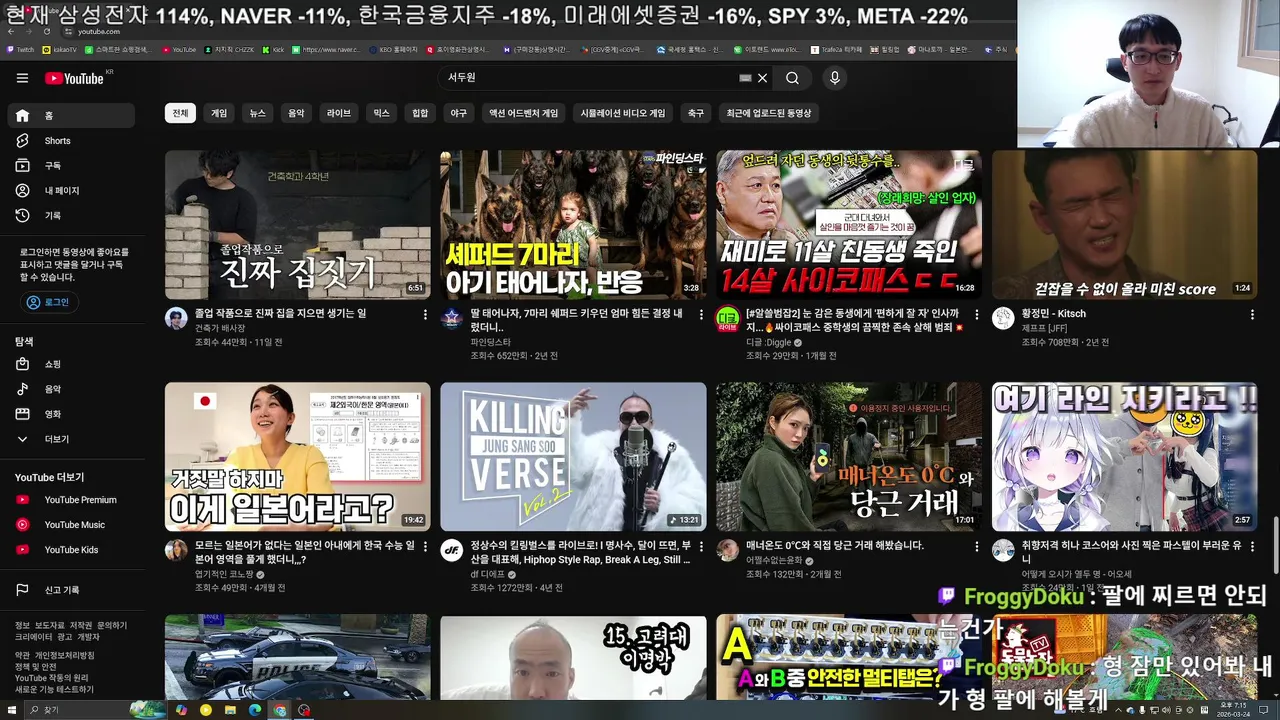This screenshot has width=1280, height=720.
Task: Open options menu for 정상수 킬링벌스 video
Action: 701,546
